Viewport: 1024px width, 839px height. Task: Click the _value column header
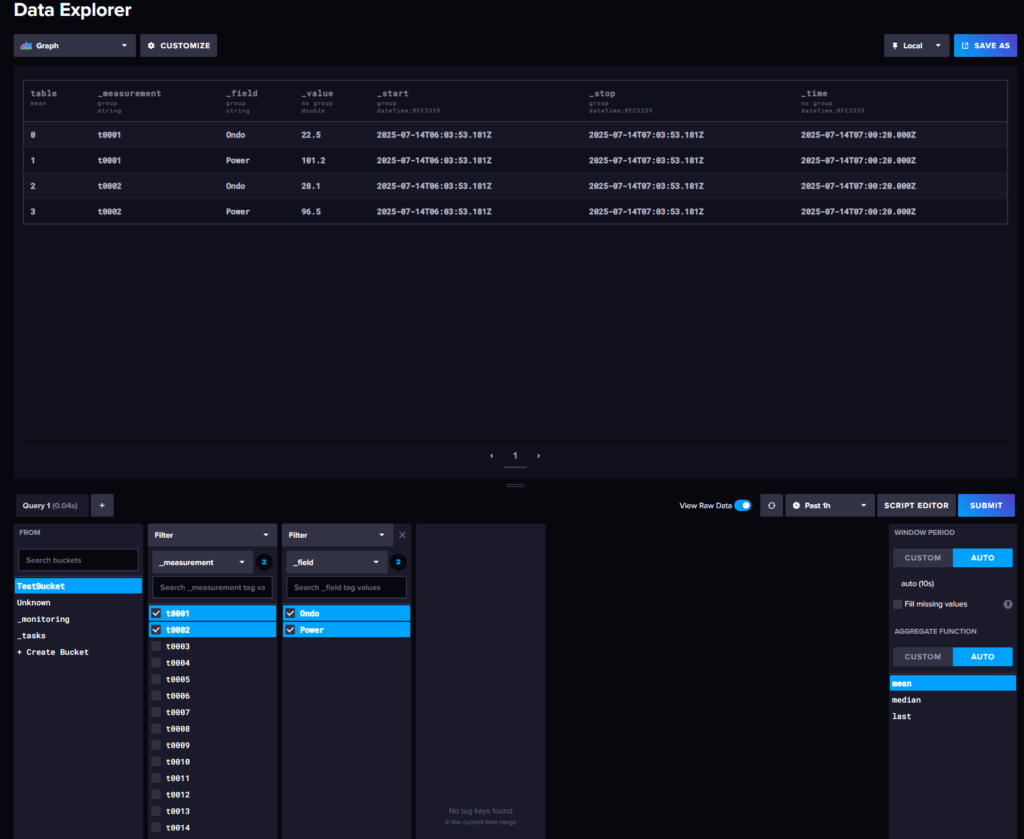click(x=317, y=93)
